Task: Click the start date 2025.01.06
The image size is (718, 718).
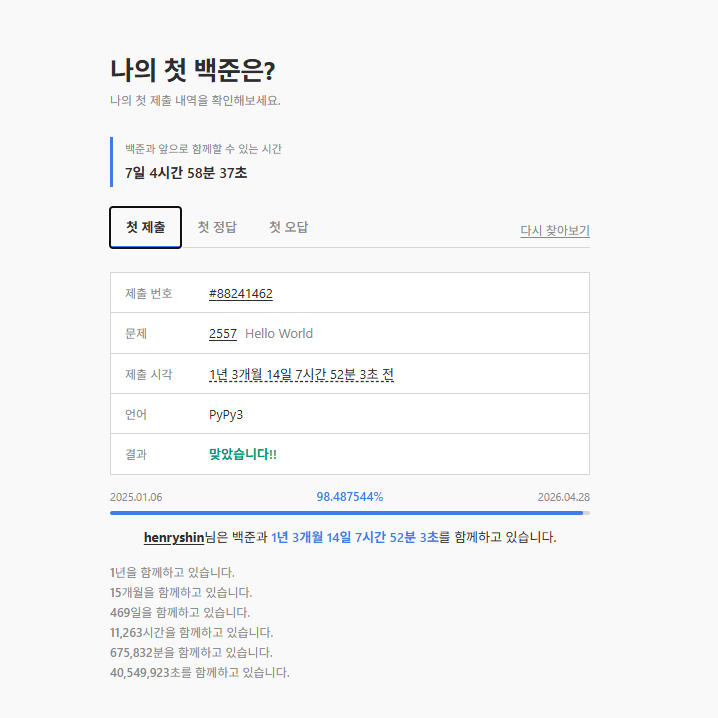Action: coord(136,497)
